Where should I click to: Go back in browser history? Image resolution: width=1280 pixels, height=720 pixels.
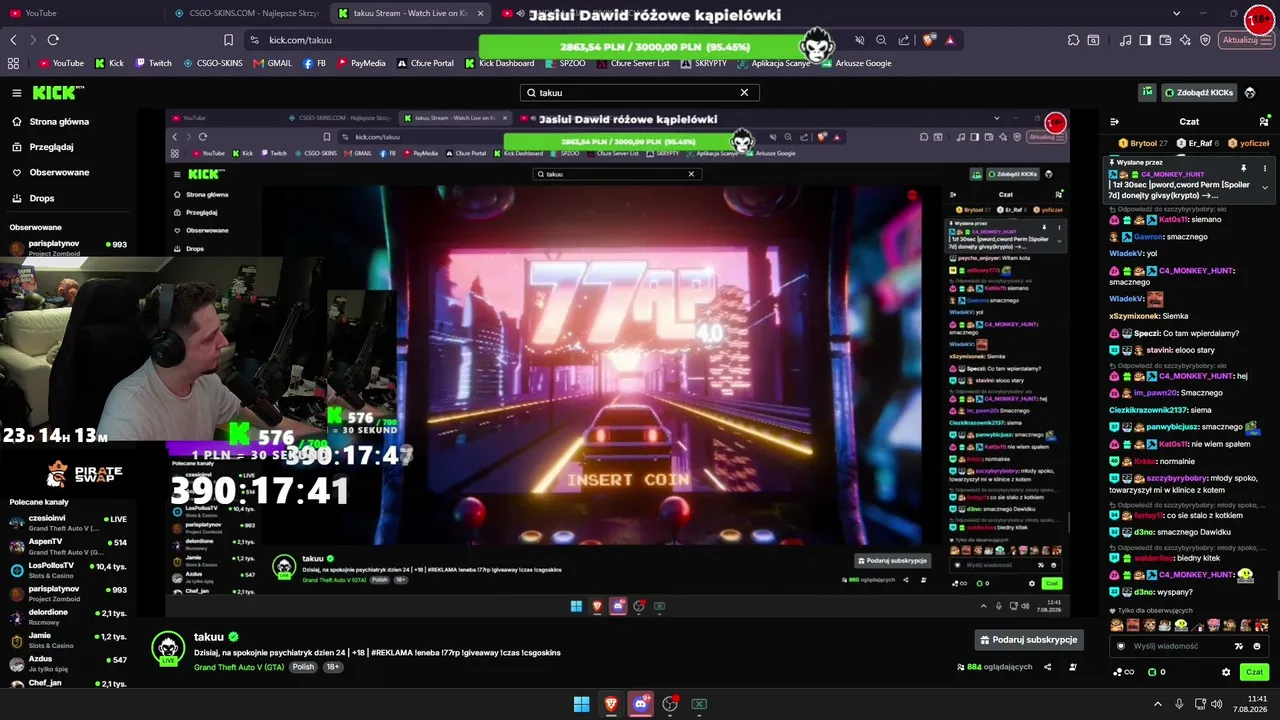point(13,40)
